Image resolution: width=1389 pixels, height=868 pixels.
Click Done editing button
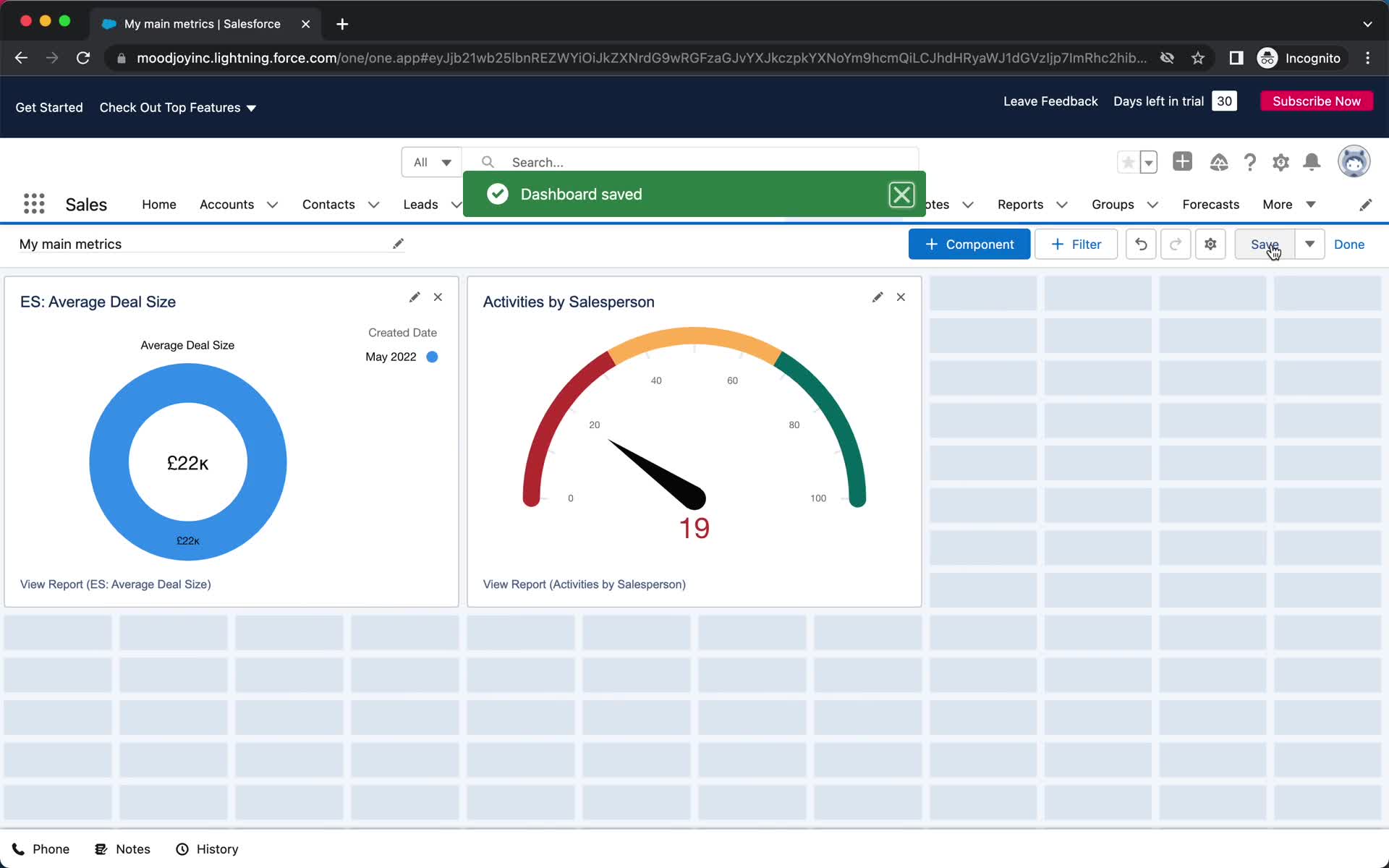click(x=1349, y=244)
